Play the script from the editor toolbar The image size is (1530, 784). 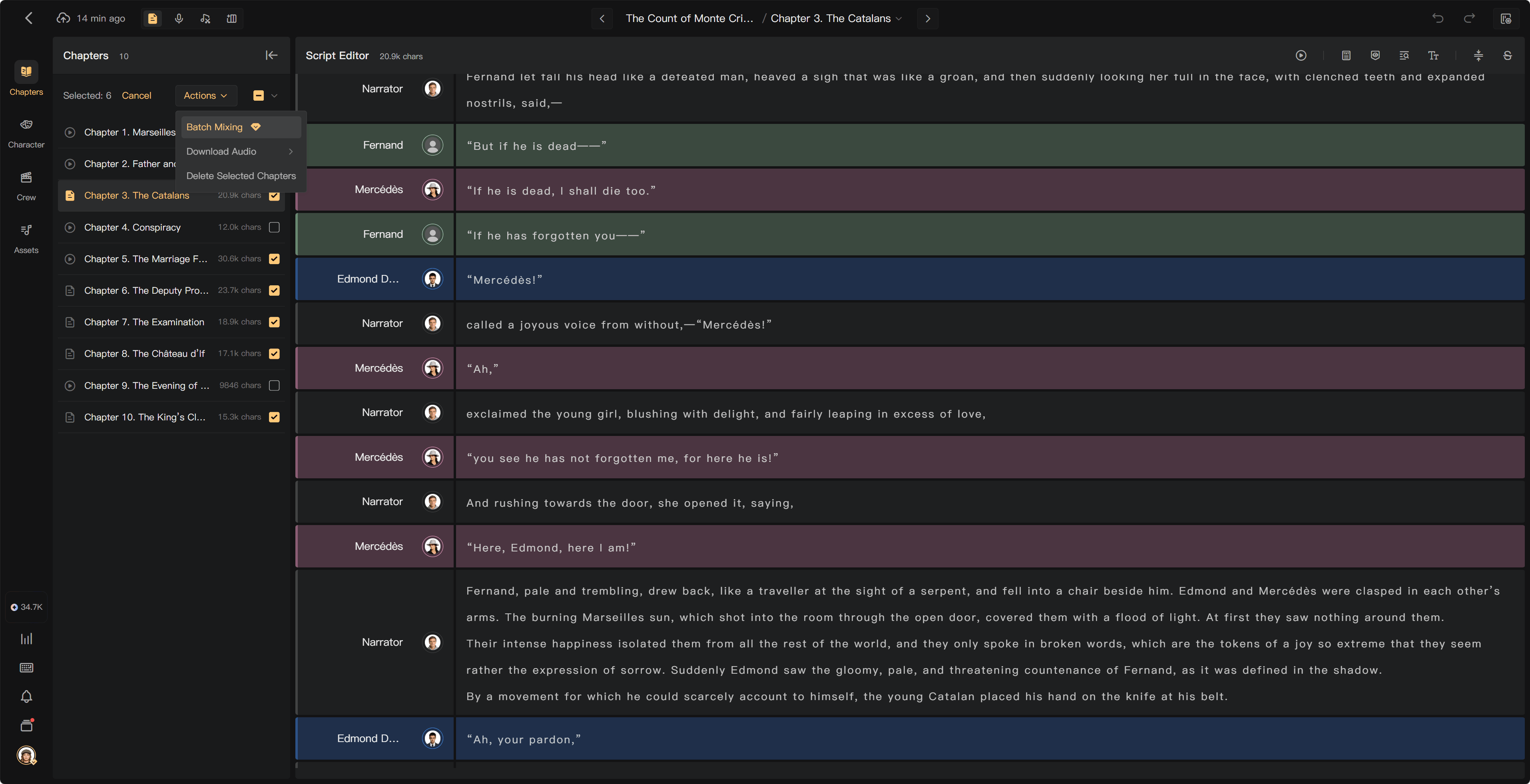point(1301,55)
